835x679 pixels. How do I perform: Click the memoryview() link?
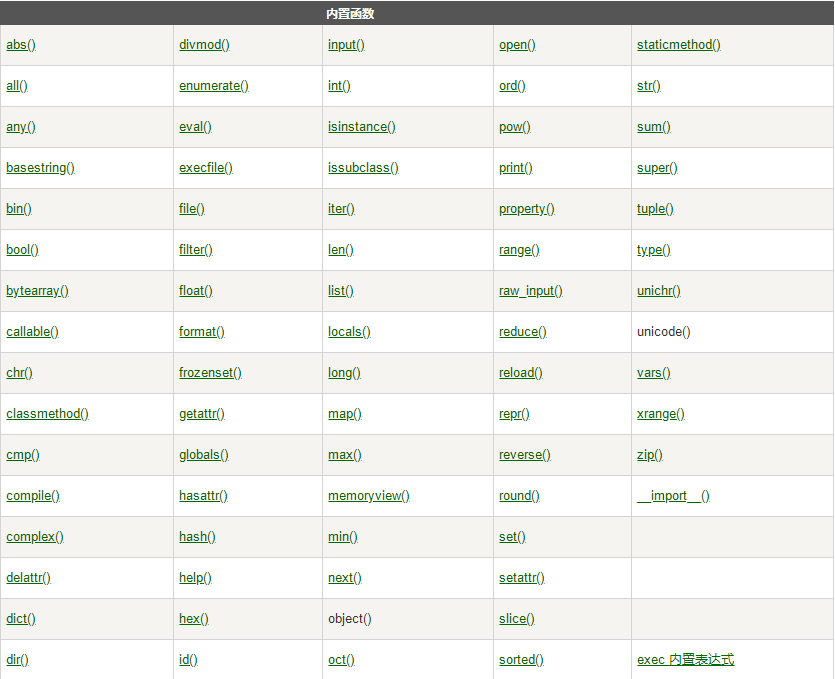[369, 496]
